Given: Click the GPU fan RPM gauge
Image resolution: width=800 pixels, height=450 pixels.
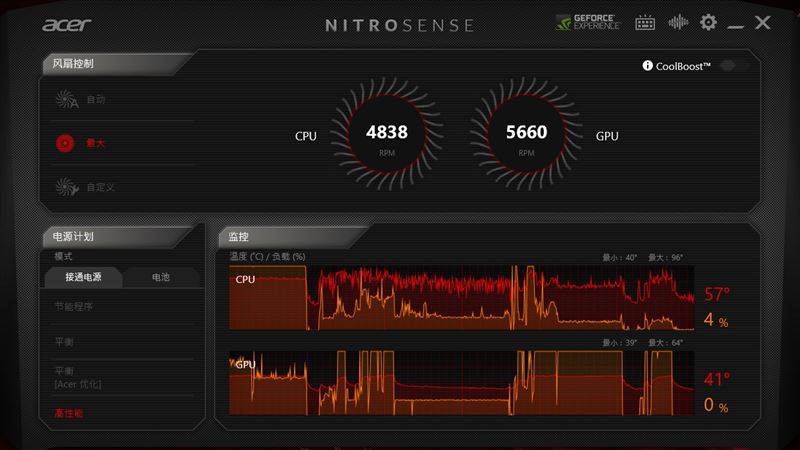Looking at the screenshot, I should coord(527,134).
